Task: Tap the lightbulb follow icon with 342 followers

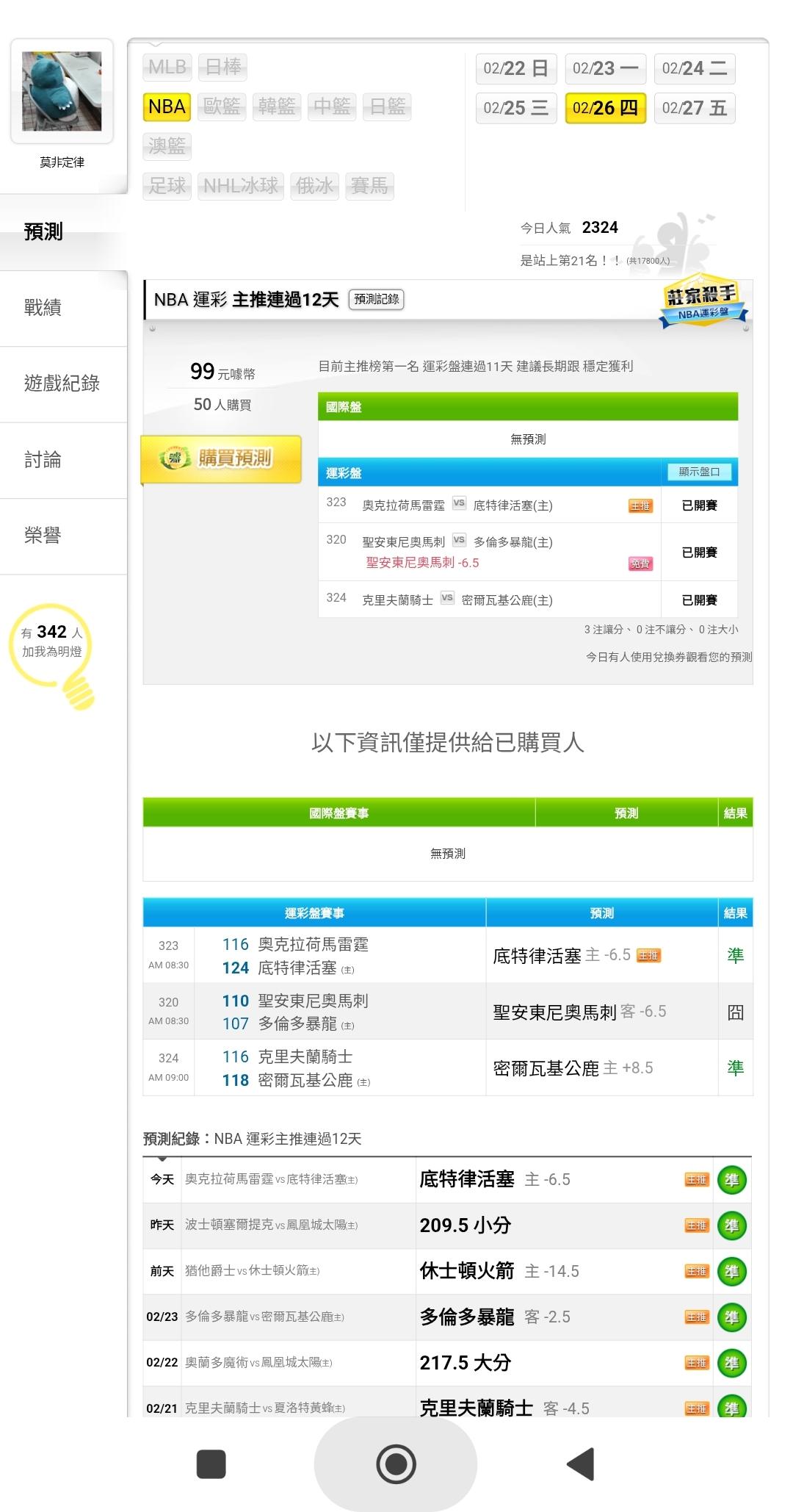Action: pyautogui.click(x=52, y=652)
